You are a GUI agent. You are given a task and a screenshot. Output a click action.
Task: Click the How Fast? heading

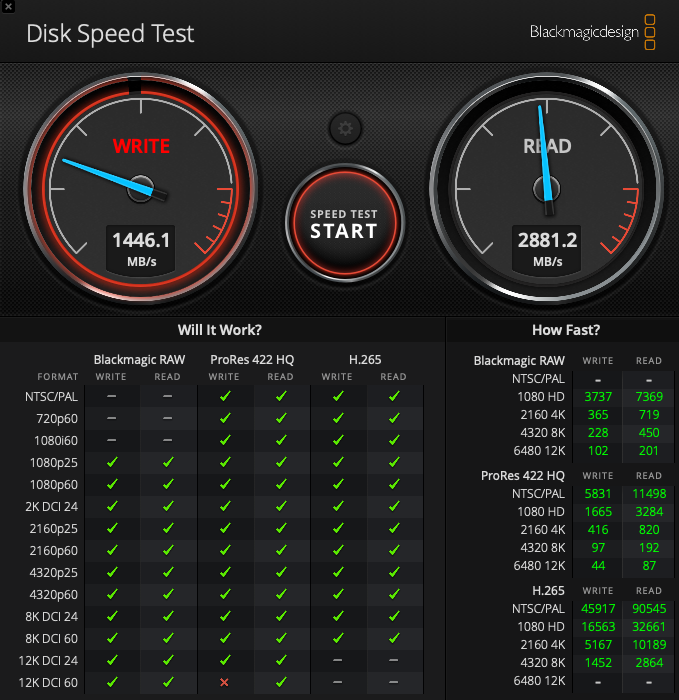click(x=566, y=330)
